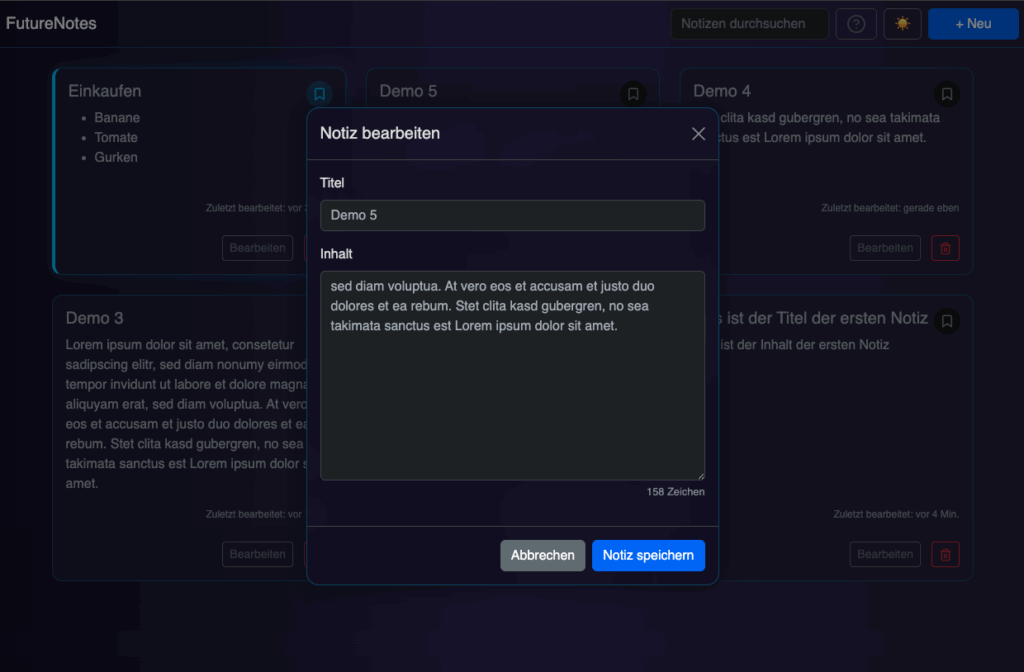This screenshot has height=672, width=1024.
Task: Open the Bearbeiten button on the bottom-right note
Action: (884, 554)
